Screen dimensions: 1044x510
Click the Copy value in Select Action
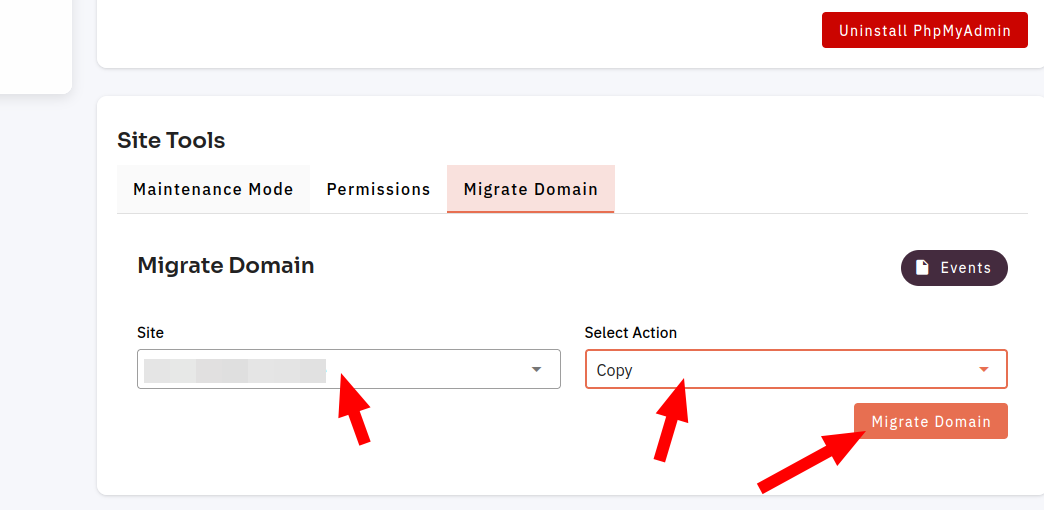point(615,370)
